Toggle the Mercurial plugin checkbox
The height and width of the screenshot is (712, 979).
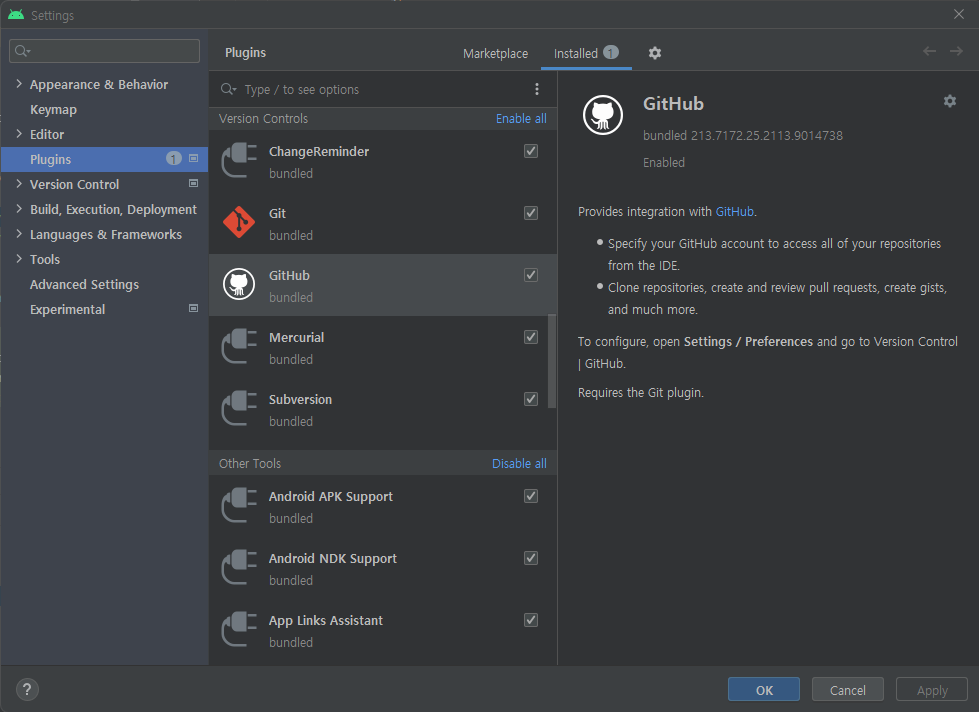coord(531,337)
